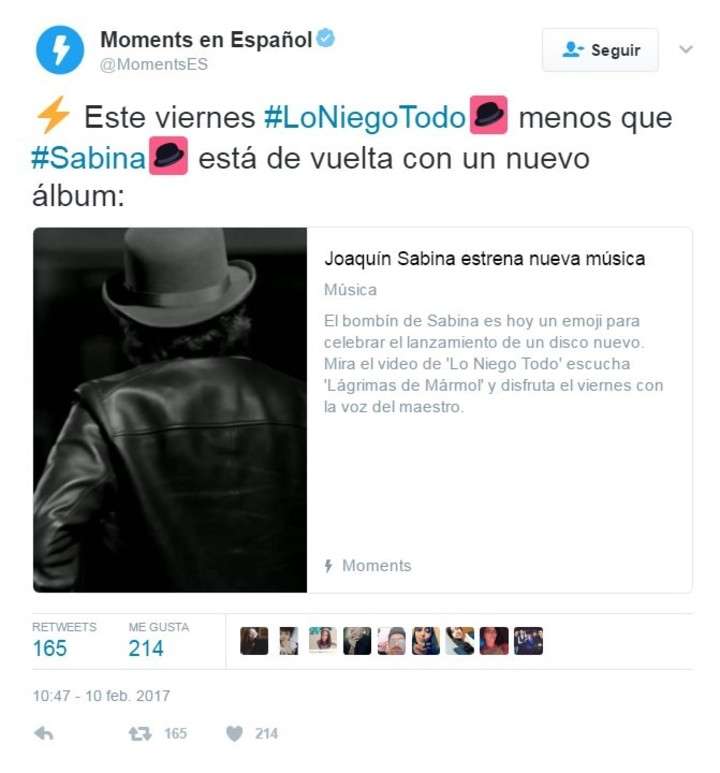The image size is (720, 773).
Task: Follow the account with Seguir button
Action: (x=600, y=50)
